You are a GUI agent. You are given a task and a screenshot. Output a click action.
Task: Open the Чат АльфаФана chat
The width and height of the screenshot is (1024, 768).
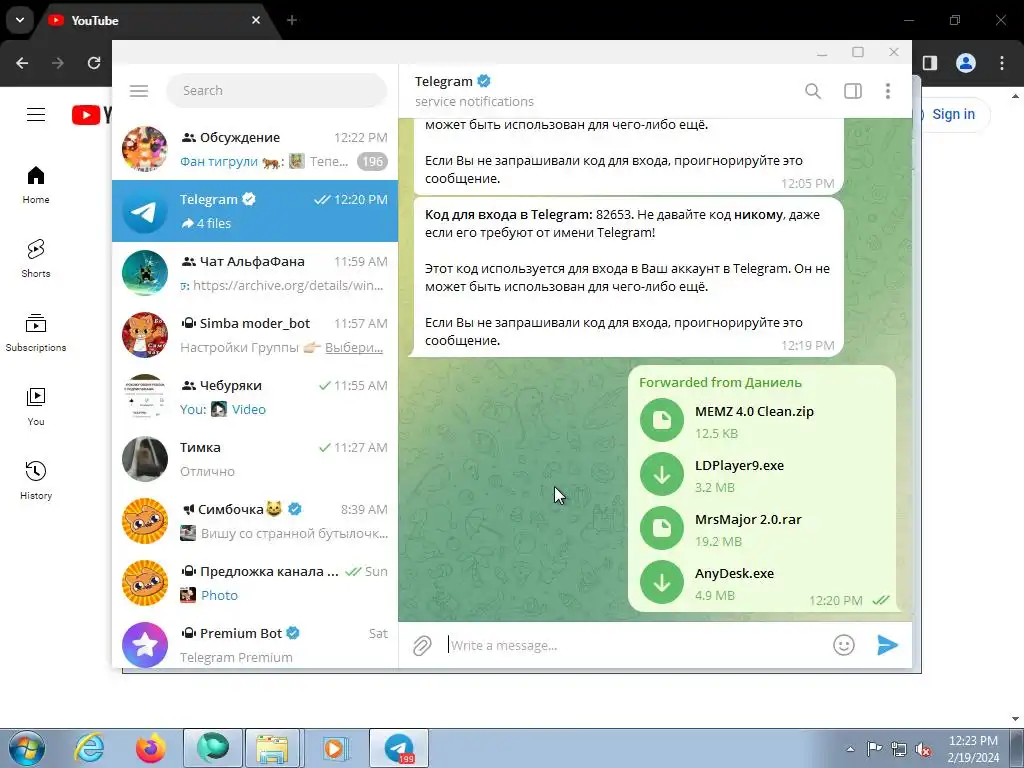(x=255, y=273)
